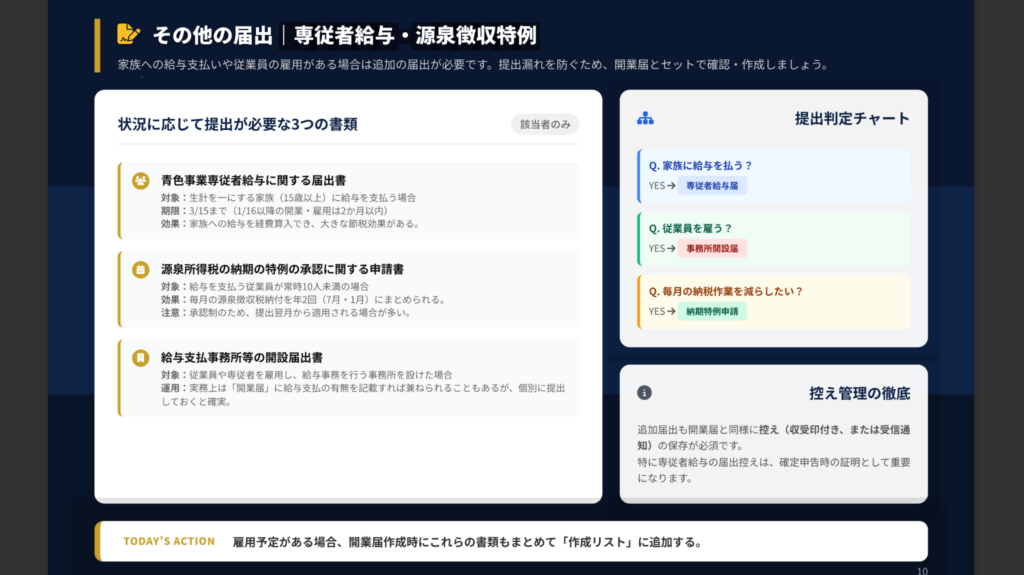Click the 青色事業専従者給与に関する届出書 heading

pos(253,181)
